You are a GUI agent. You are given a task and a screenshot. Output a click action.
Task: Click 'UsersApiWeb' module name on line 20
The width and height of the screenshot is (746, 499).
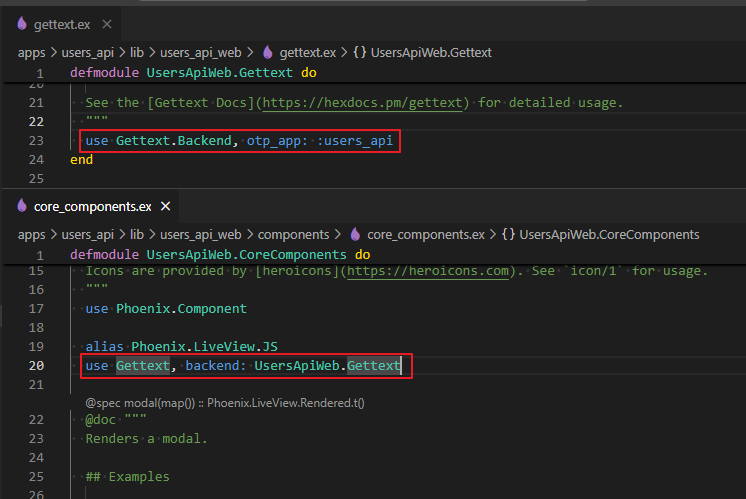pyautogui.click(x=297, y=366)
